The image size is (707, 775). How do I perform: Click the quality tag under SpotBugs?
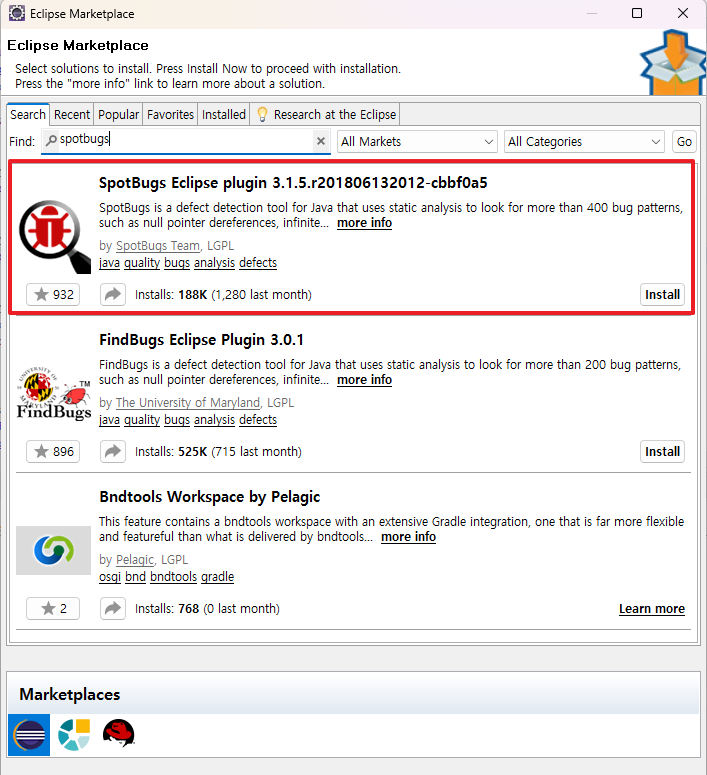(x=142, y=263)
